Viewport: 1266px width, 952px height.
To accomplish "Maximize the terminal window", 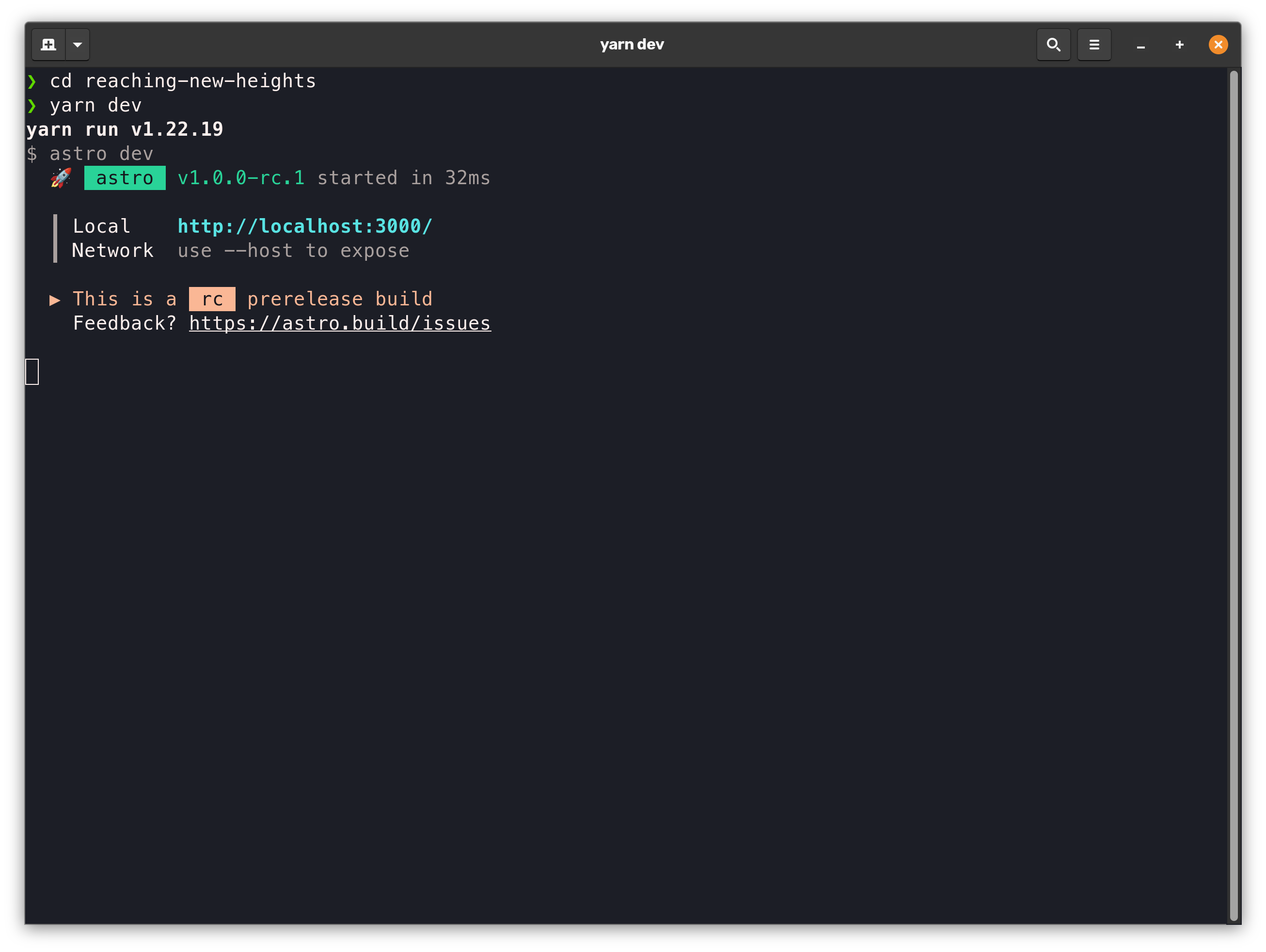I will 1179,45.
